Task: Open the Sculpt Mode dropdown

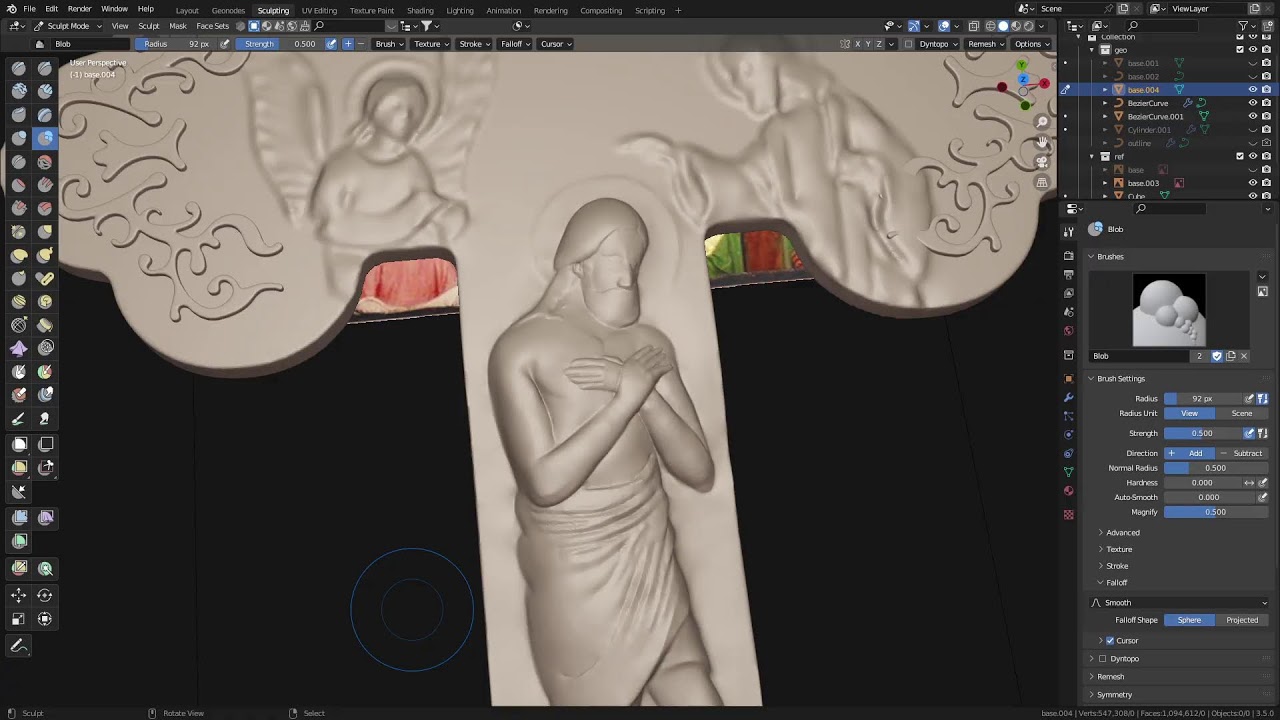Action: (68, 26)
